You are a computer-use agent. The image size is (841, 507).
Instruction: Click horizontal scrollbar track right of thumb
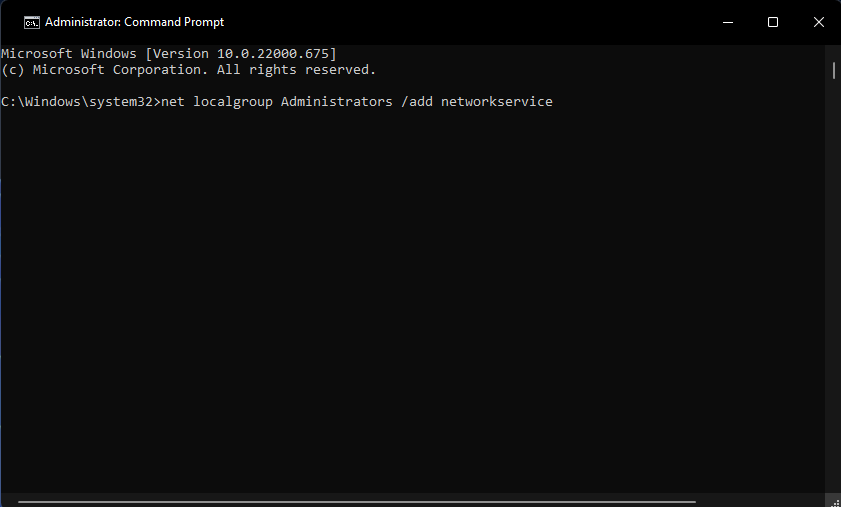tap(762, 502)
